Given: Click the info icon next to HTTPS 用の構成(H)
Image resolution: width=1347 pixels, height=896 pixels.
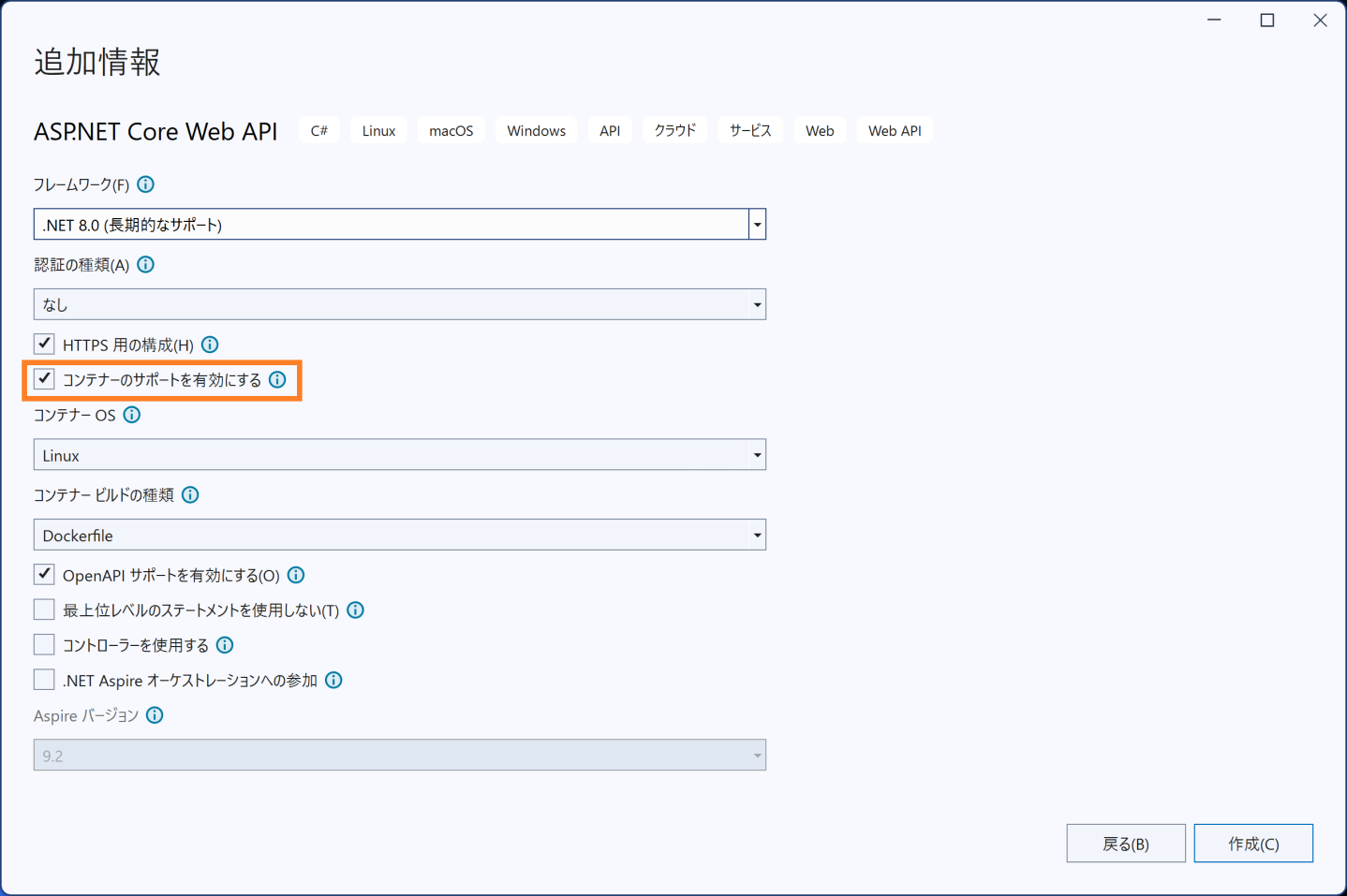Looking at the screenshot, I should (210, 345).
